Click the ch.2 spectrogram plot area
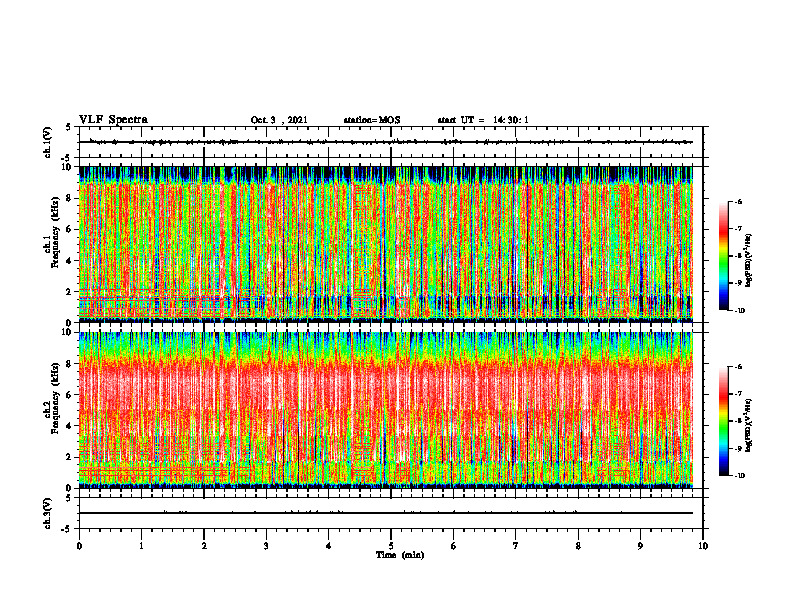Image resolution: width=792 pixels, height=612 pixels. coord(386,410)
